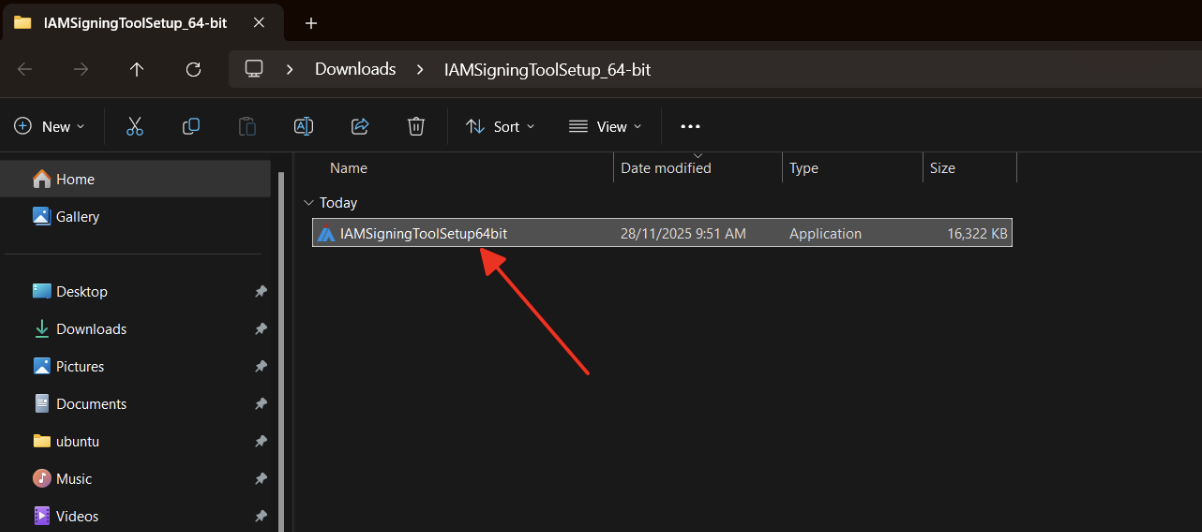This screenshot has width=1202, height=532.
Task: Expand chevron before Downloads in address bar
Action: 290,69
